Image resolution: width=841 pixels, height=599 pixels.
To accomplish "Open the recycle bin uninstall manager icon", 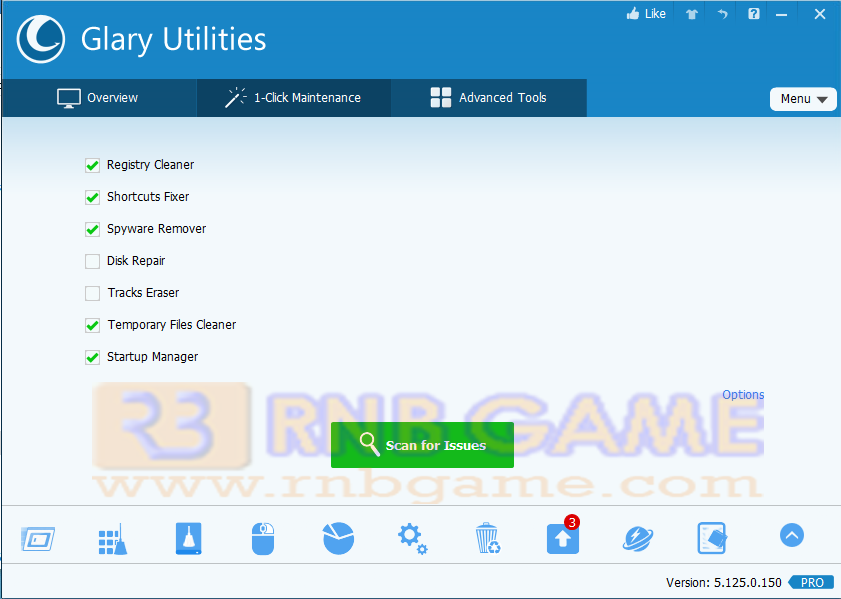I will tap(488, 538).
